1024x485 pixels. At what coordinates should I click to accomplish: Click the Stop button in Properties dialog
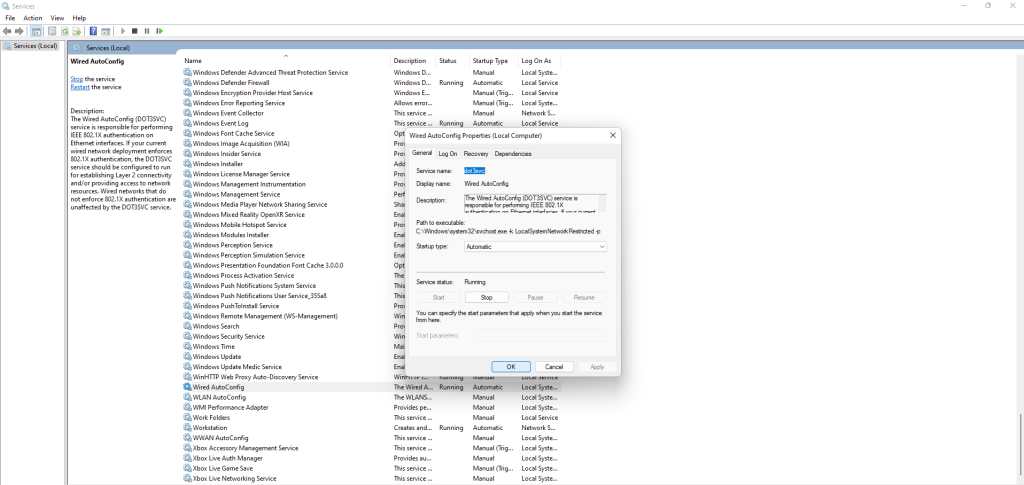coord(487,298)
